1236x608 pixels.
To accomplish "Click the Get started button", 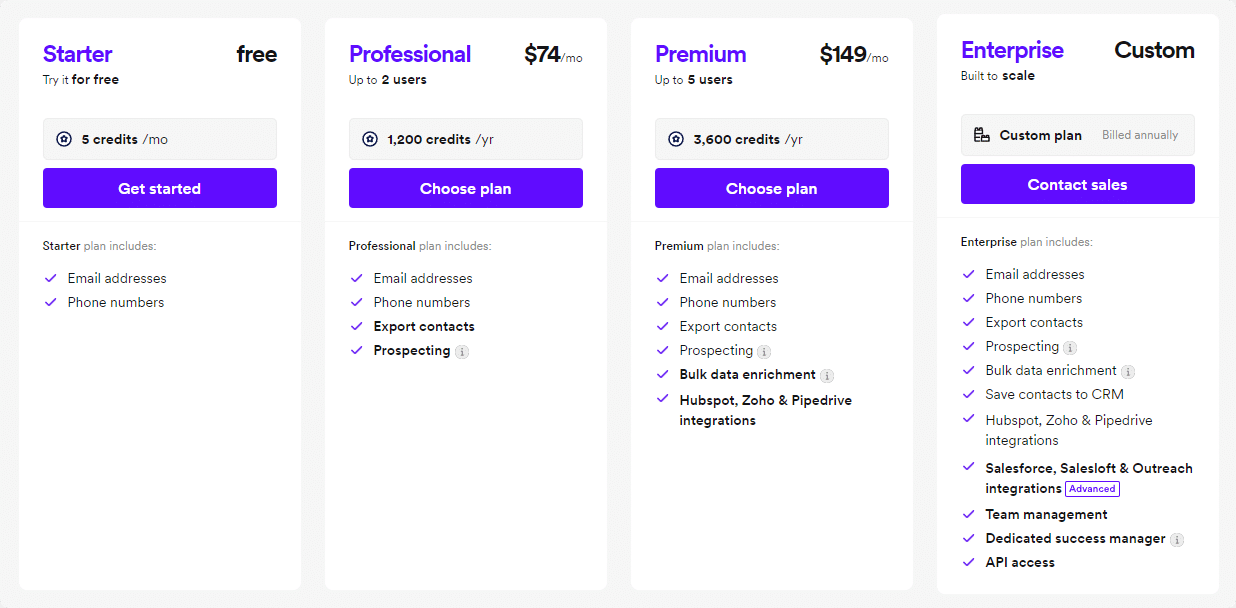I will (160, 188).
